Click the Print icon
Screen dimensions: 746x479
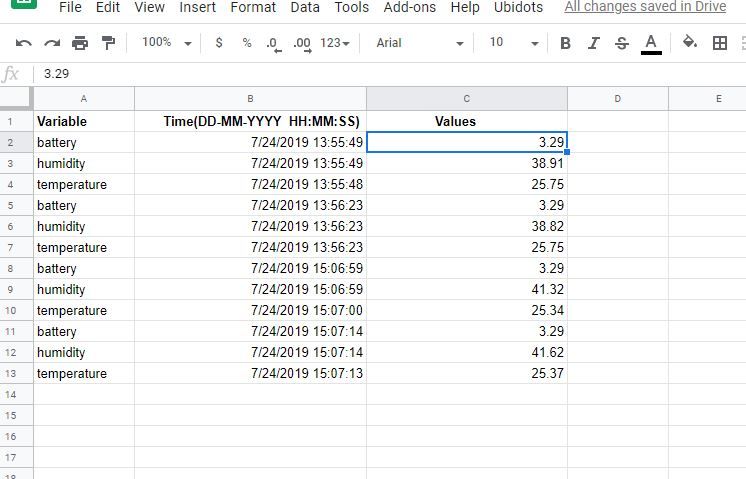click(x=80, y=43)
